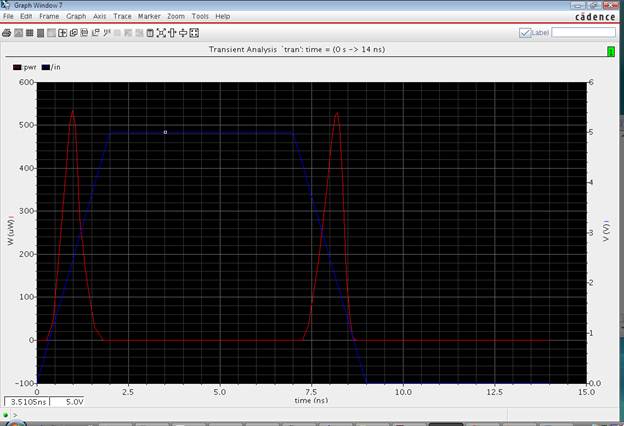Expand the Axis menu
The width and height of the screenshot is (624, 426).
coord(99,17)
